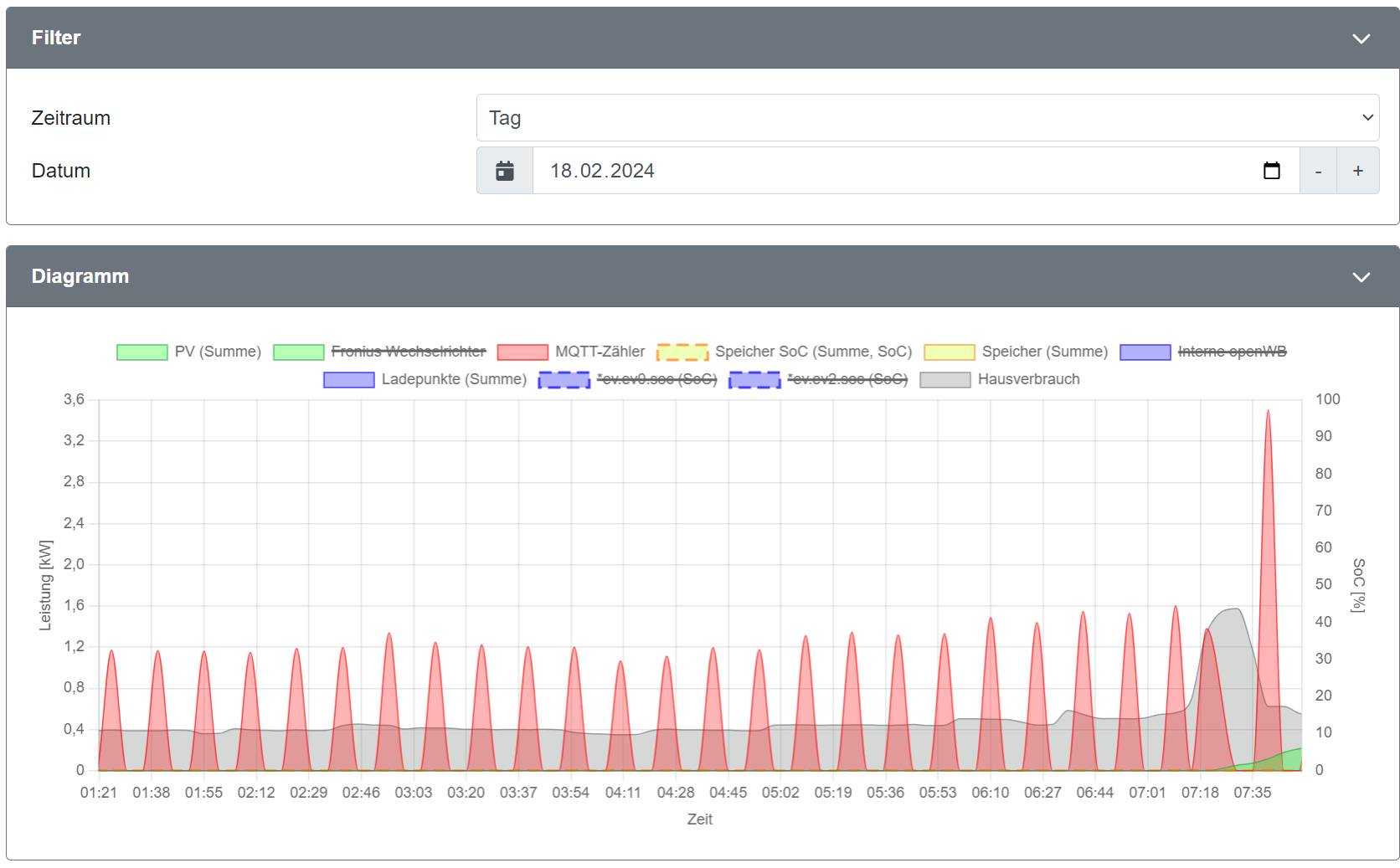
Task: Click the Zeit axis title
Action: click(x=700, y=819)
